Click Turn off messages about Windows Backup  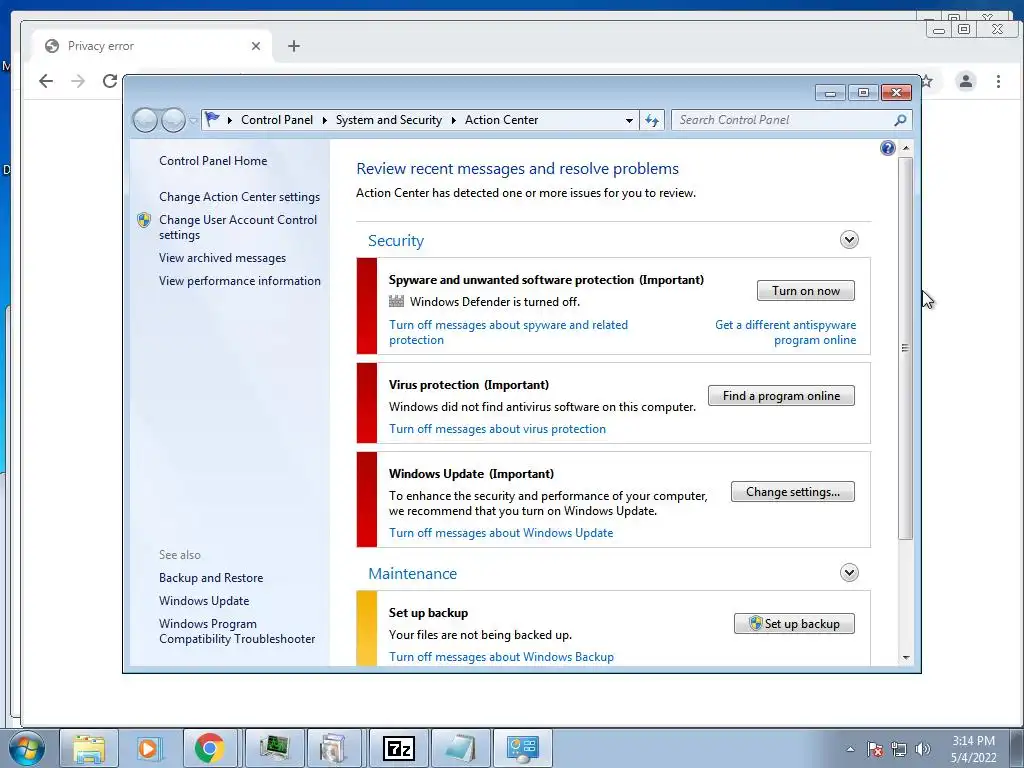[502, 657]
